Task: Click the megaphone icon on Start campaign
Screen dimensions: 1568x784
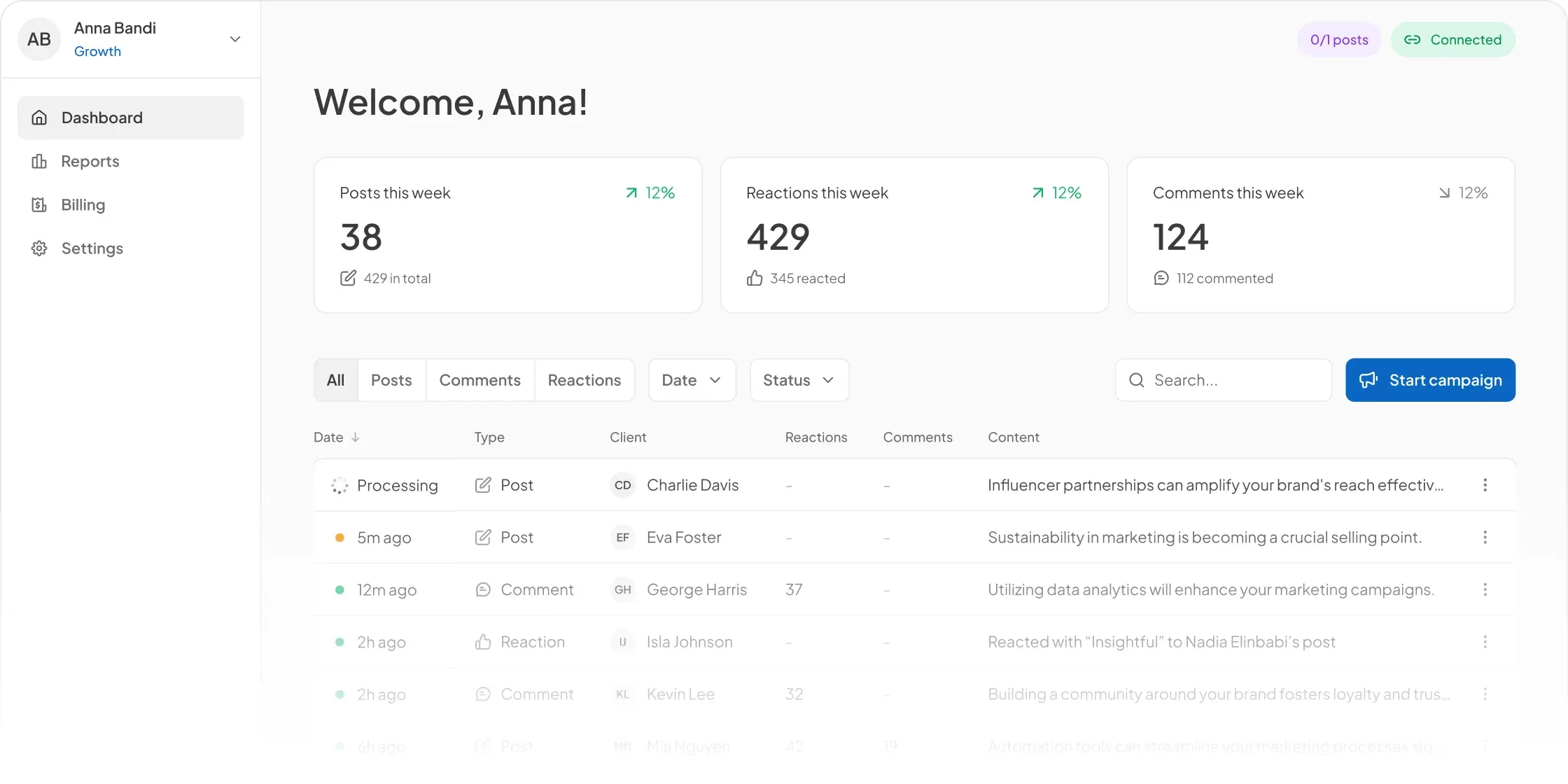Action: [1369, 380]
